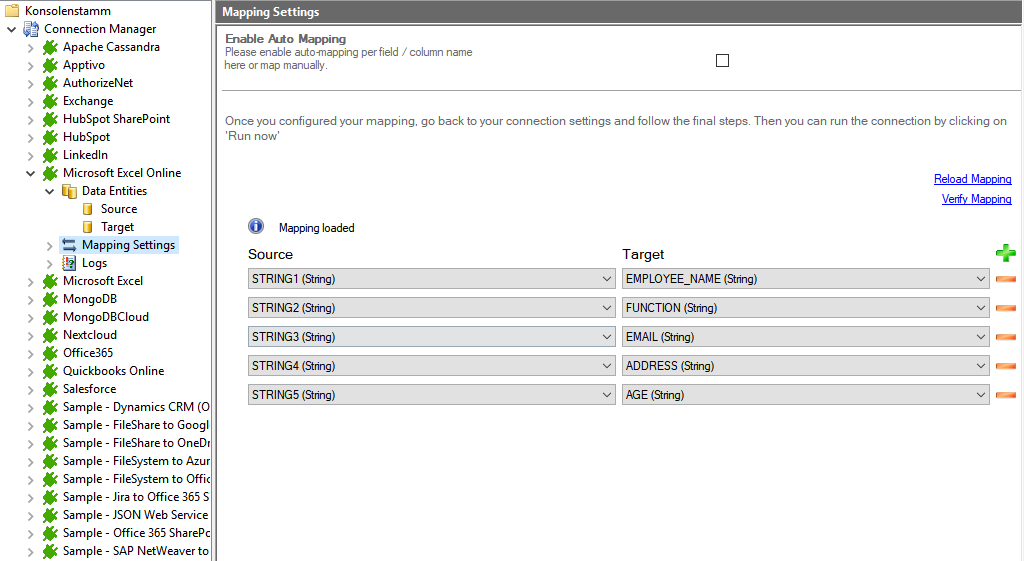1024x561 pixels.
Task: Open the STRING2 source dropdown
Action: 606,308
